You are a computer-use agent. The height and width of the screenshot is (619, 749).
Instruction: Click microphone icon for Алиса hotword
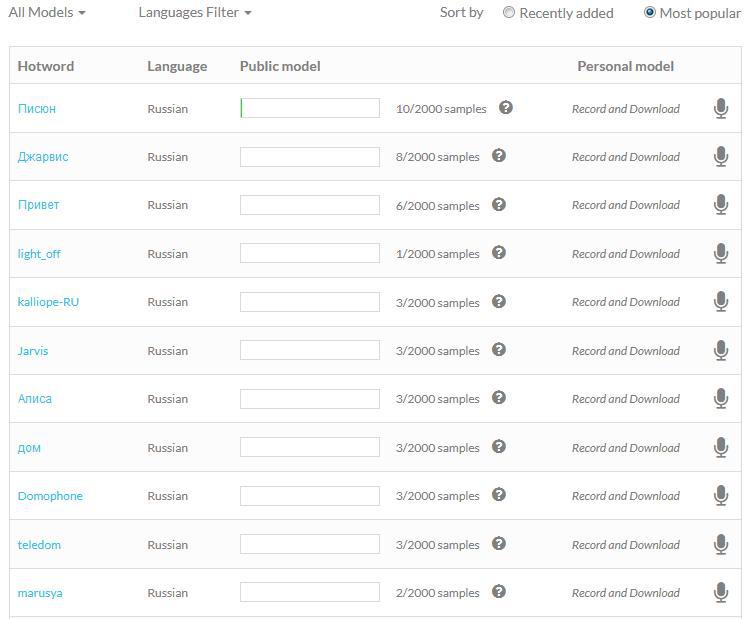(720, 399)
